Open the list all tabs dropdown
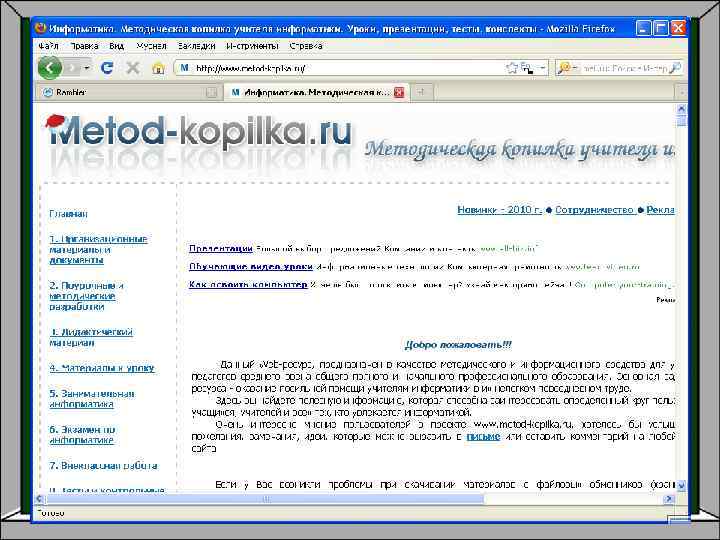Screen dimensions: 720x540 tap(682, 92)
